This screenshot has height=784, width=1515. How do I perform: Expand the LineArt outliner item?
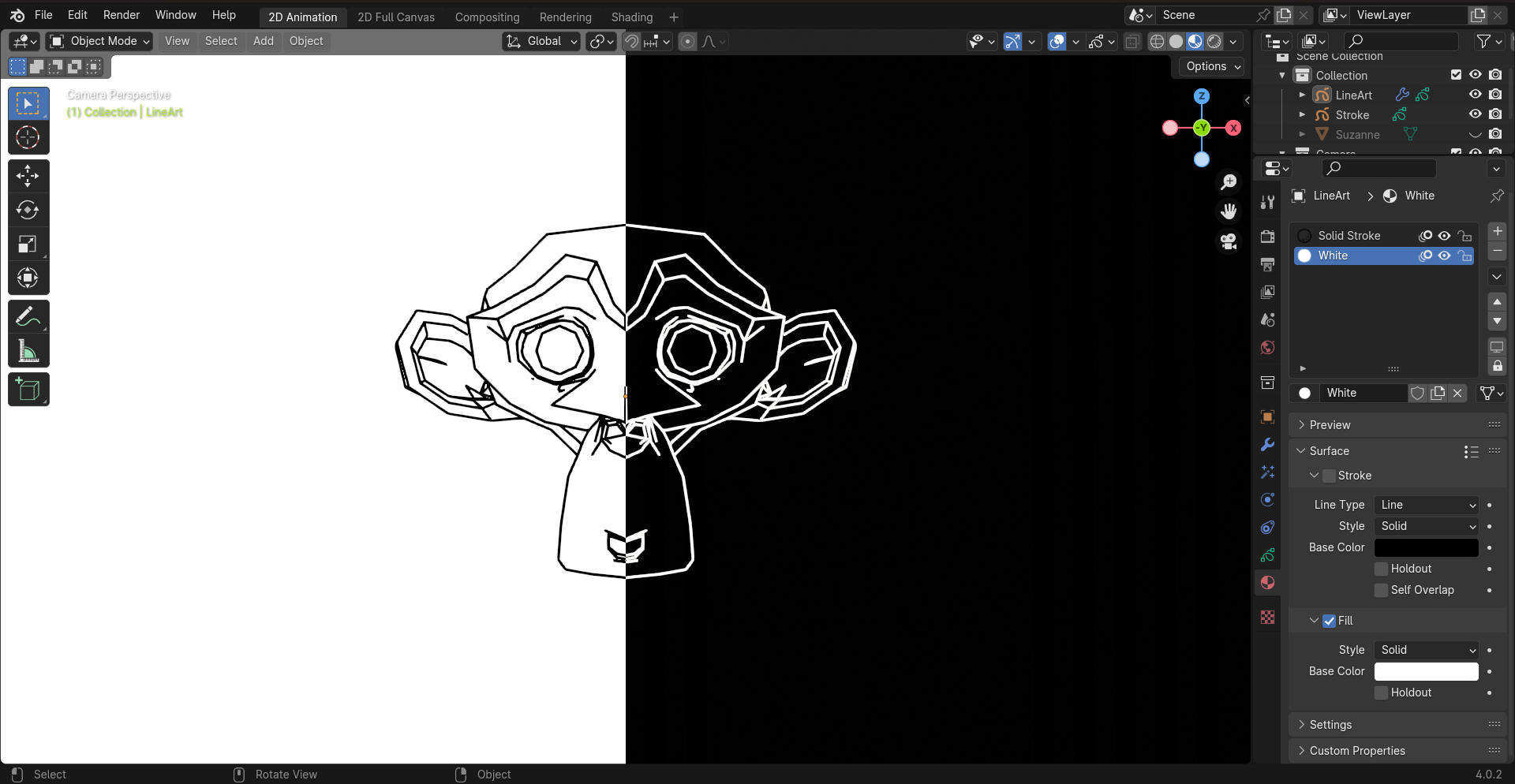point(1302,95)
